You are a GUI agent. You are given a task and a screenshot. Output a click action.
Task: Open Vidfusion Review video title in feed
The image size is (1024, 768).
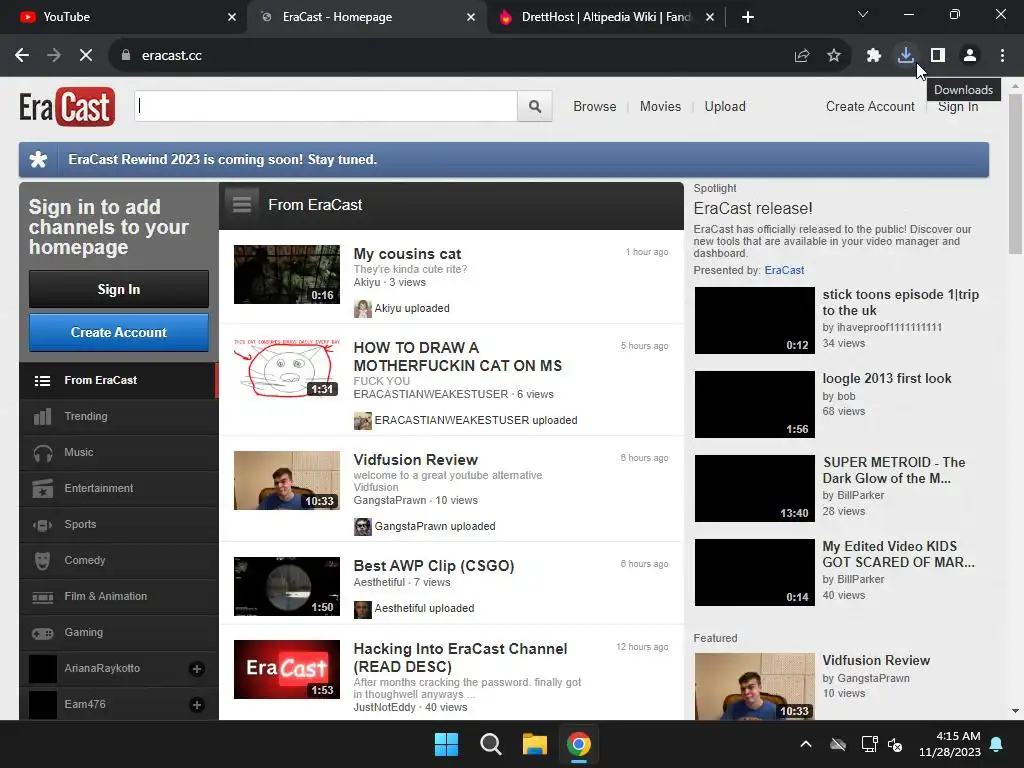pos(415,460)
